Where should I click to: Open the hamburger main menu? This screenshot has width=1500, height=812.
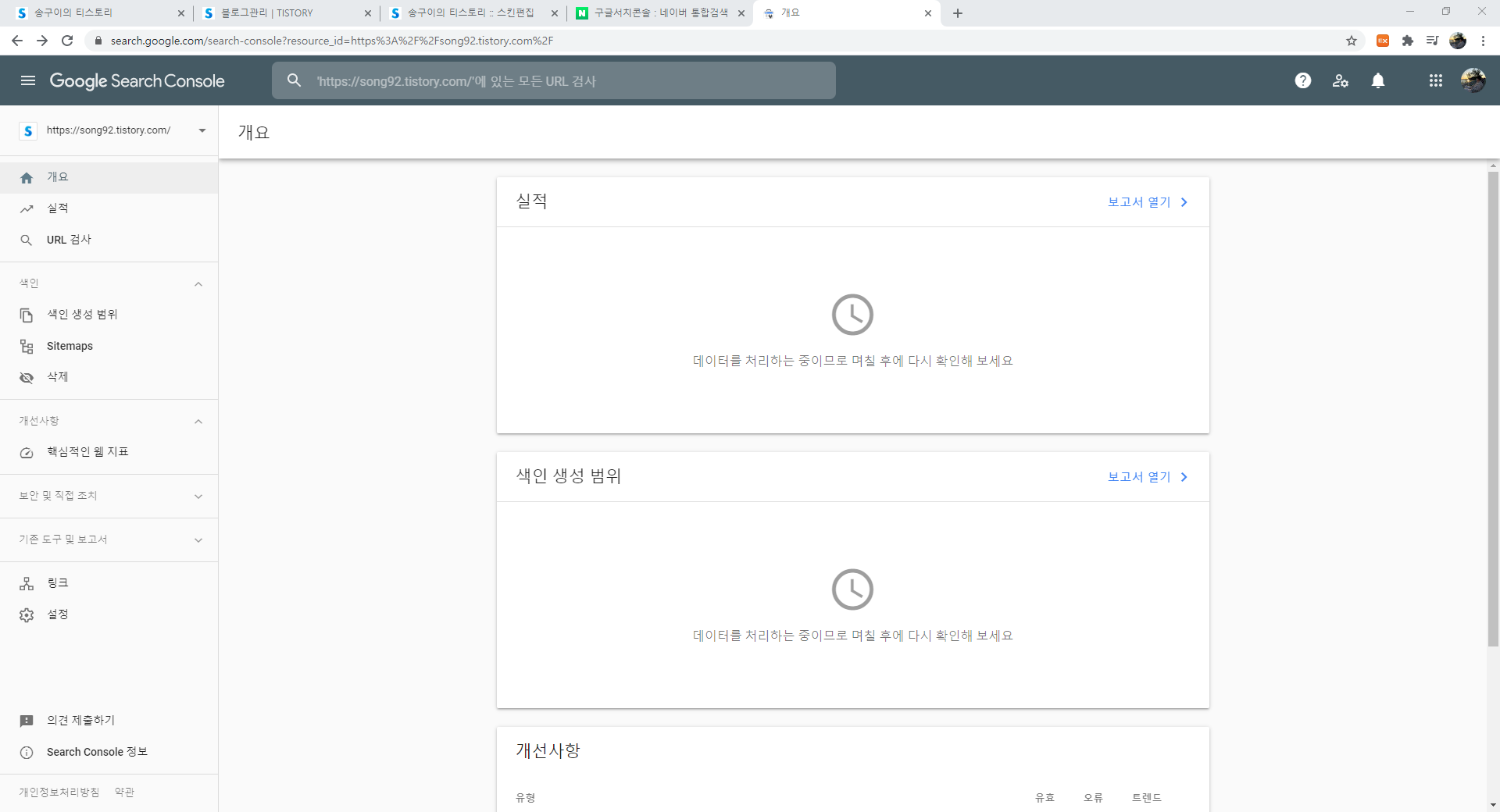pyautogui.click(x=28, y=80)
